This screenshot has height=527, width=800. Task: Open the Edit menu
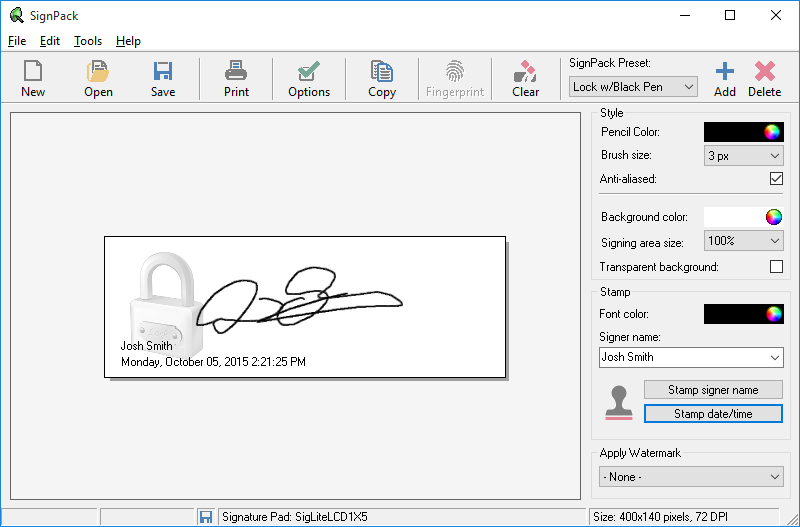click(x=49, y=41)
